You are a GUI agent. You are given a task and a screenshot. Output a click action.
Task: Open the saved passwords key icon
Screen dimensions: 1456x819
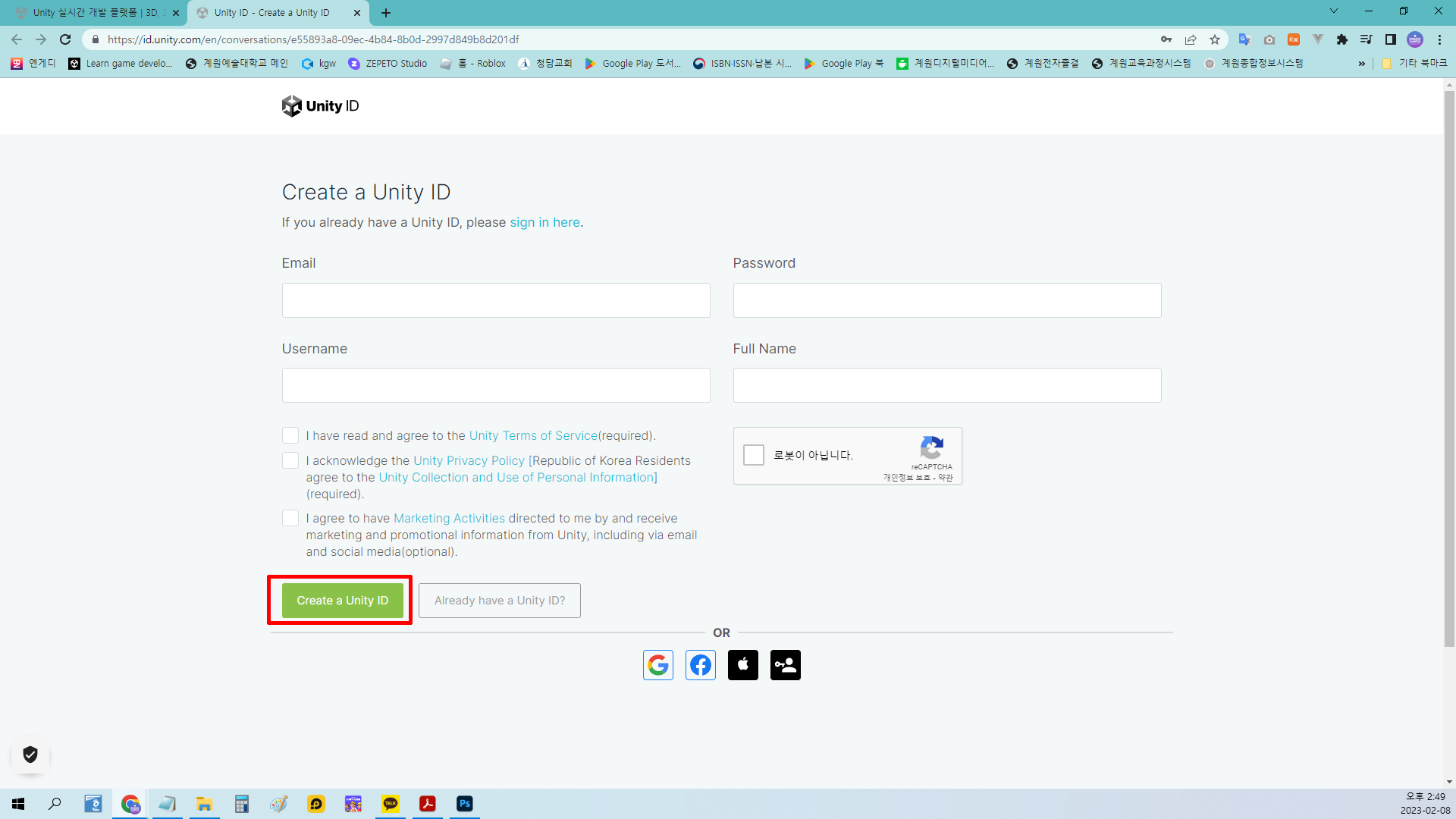click(1166, 39)
